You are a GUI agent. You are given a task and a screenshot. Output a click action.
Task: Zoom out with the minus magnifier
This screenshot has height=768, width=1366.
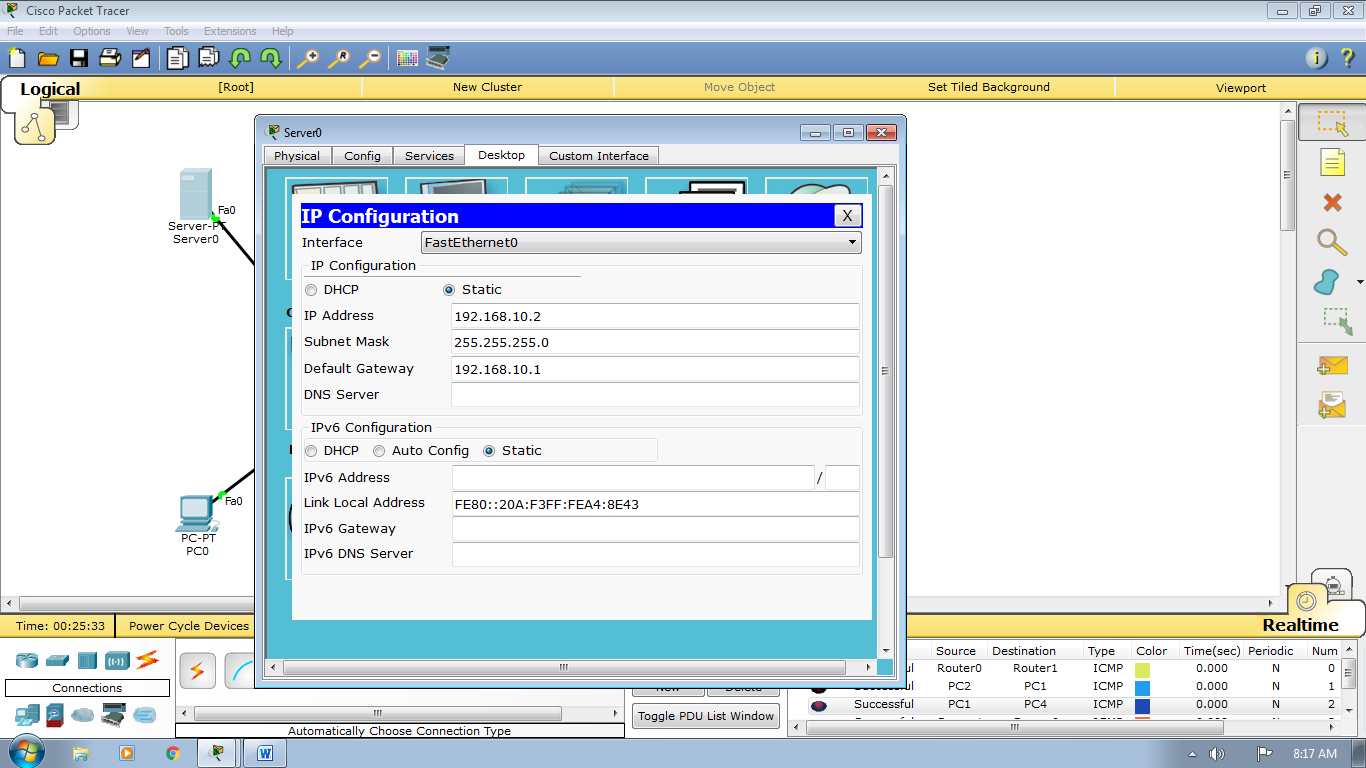pos(369,58)
